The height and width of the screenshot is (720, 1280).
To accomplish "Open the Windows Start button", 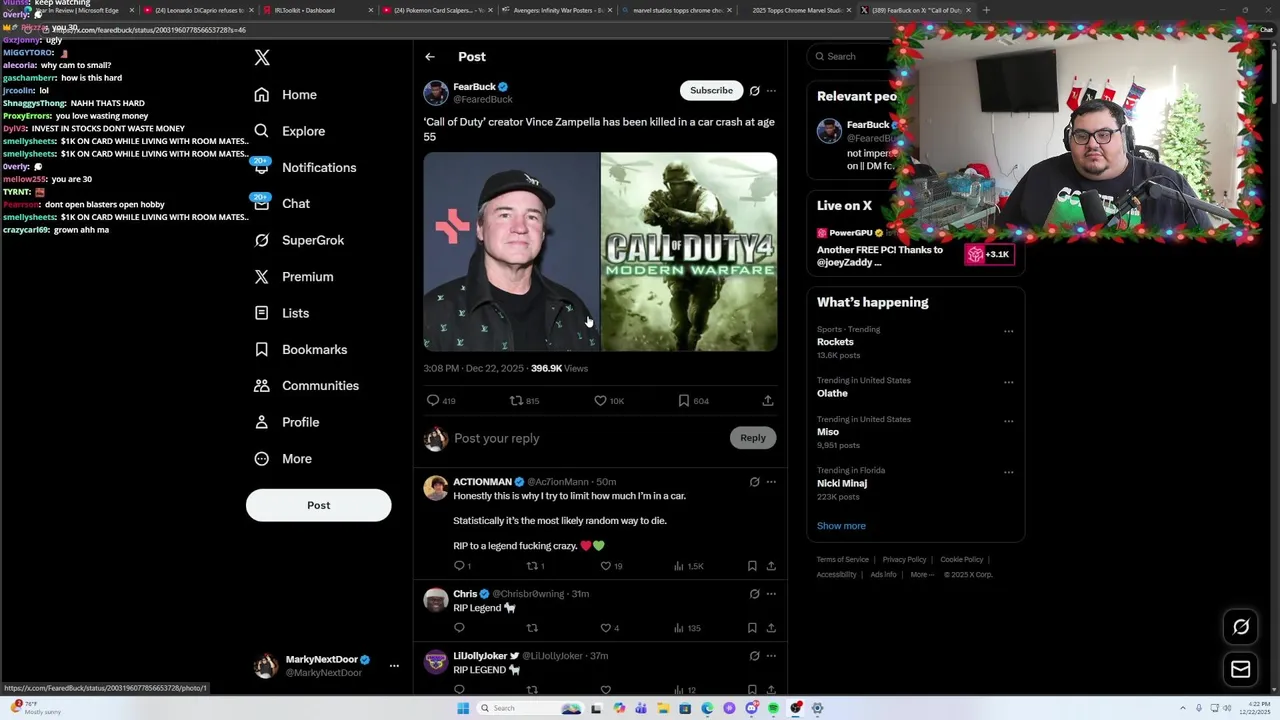I will 463,708.
